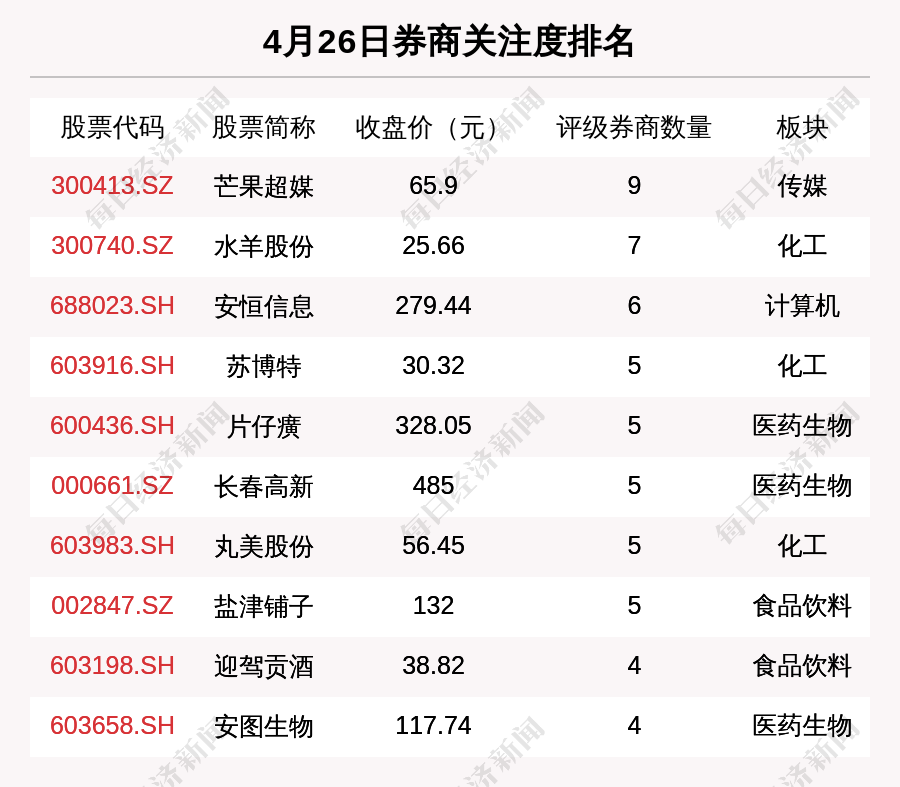This screenshot has height=787, width=900.
Task: Click sector 医药生物 in 安图生物 row
Action: coord(802,727)
